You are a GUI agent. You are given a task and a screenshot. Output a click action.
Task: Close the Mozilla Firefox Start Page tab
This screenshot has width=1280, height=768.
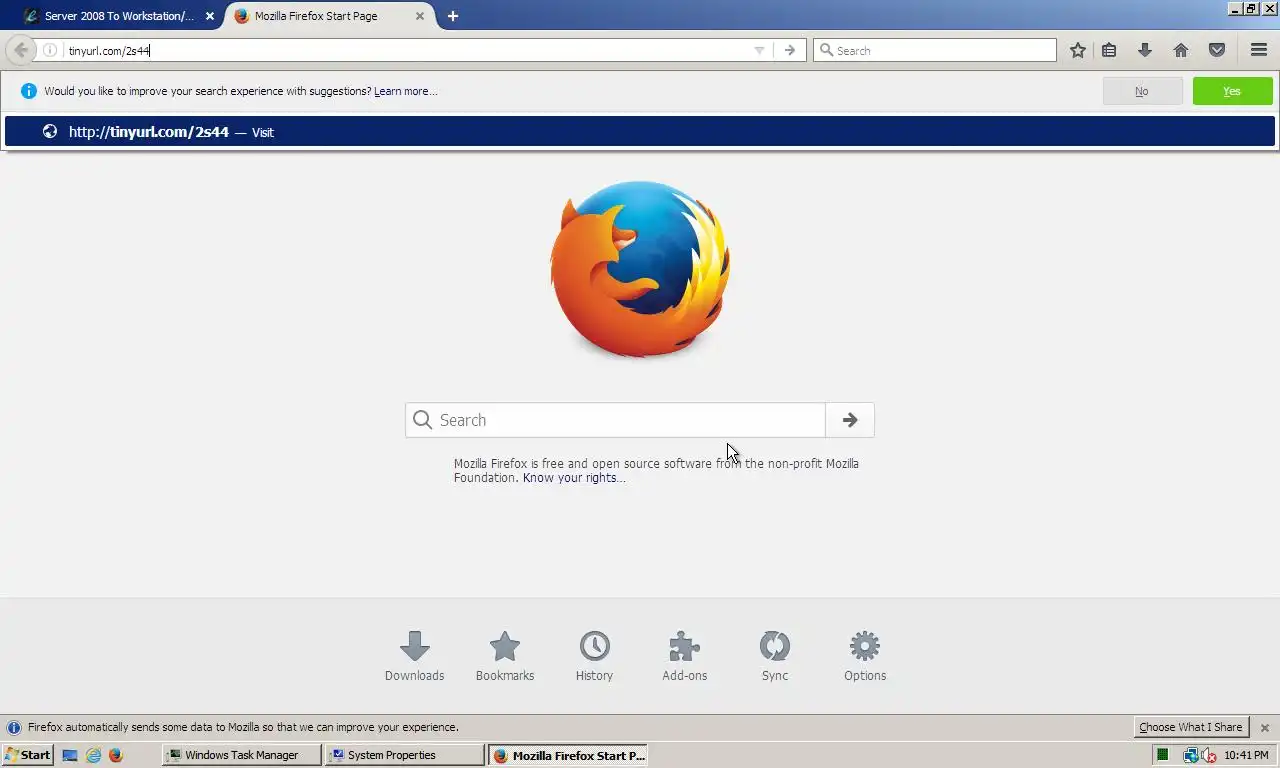point(420,16)
